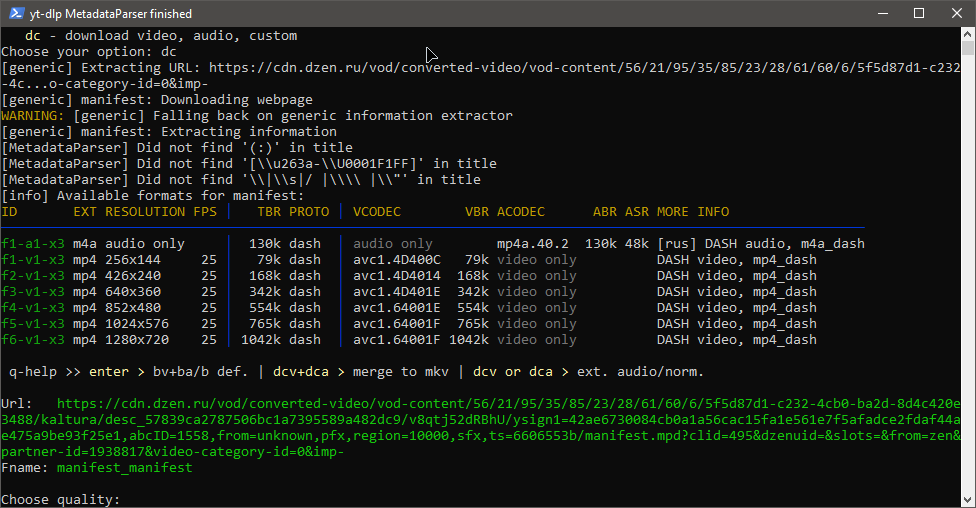Click the PowerShell icon in the title bar
Image resolution: width=976 pixels, height=508 pixels.
[x=16, y=13]
